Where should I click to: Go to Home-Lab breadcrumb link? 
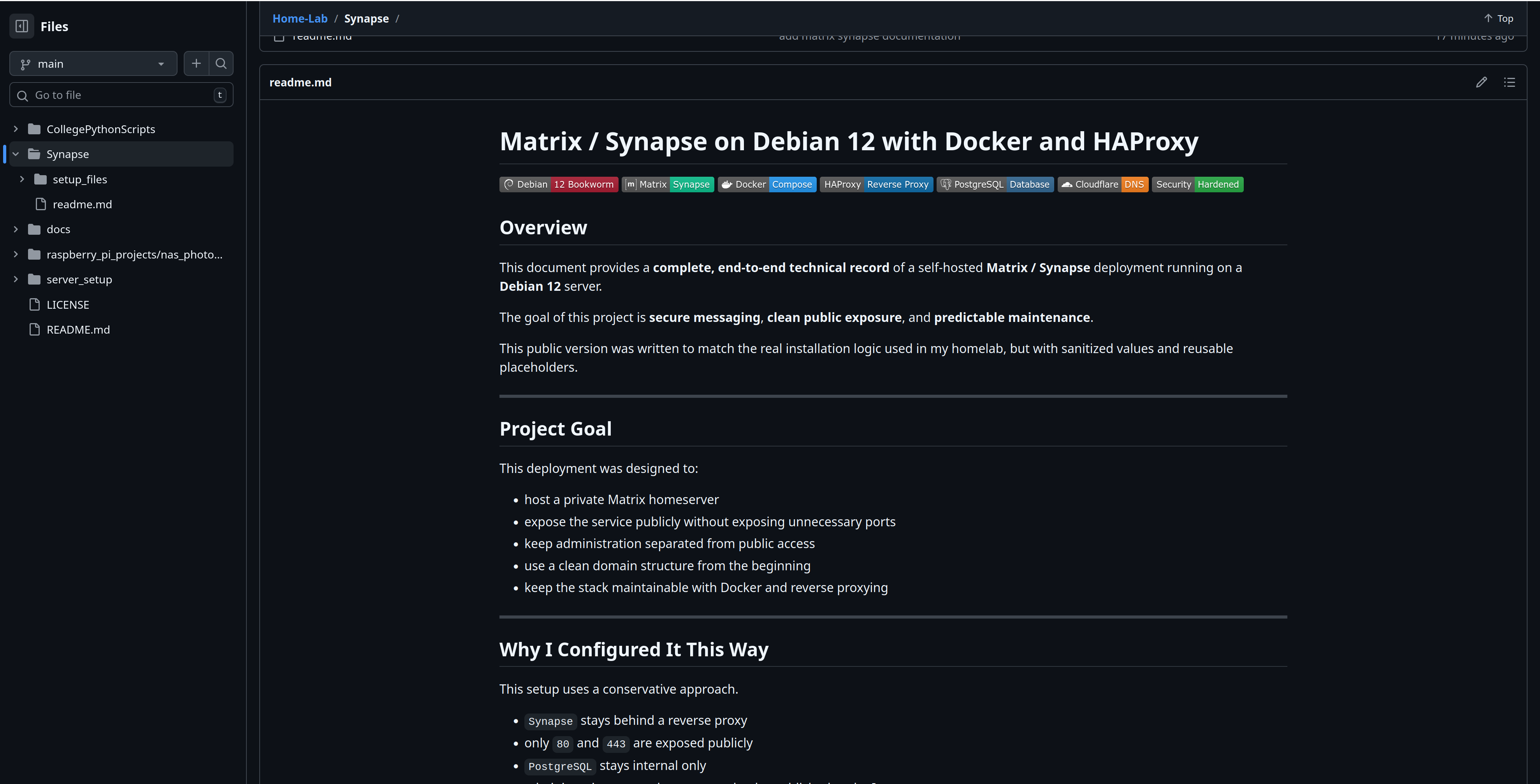click(300, 19)
